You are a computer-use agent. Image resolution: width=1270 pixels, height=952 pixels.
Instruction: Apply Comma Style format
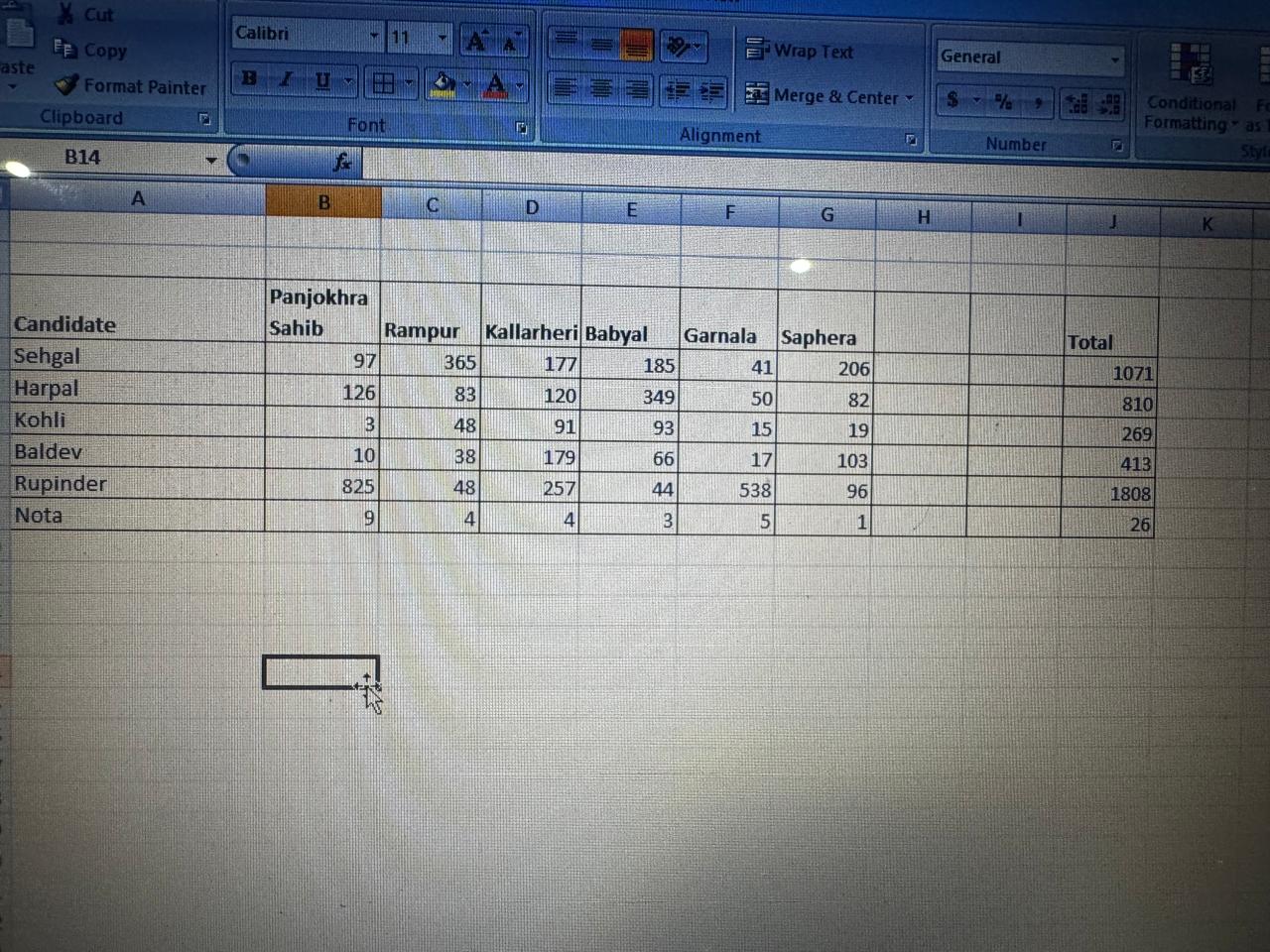(1038, 102)
